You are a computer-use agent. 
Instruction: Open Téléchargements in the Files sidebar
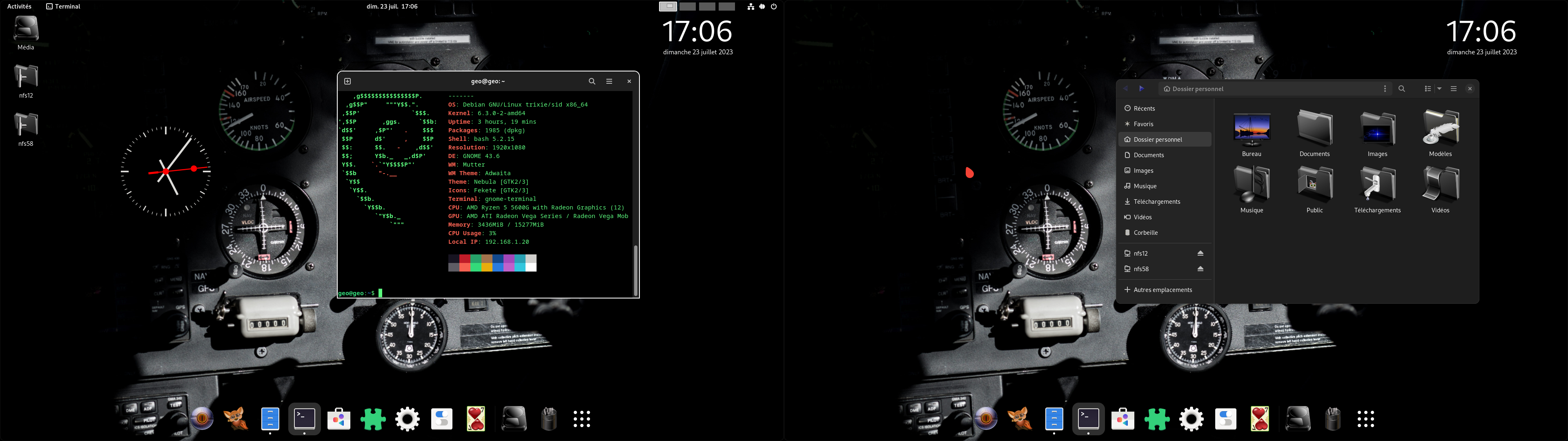click(1165, 202)
